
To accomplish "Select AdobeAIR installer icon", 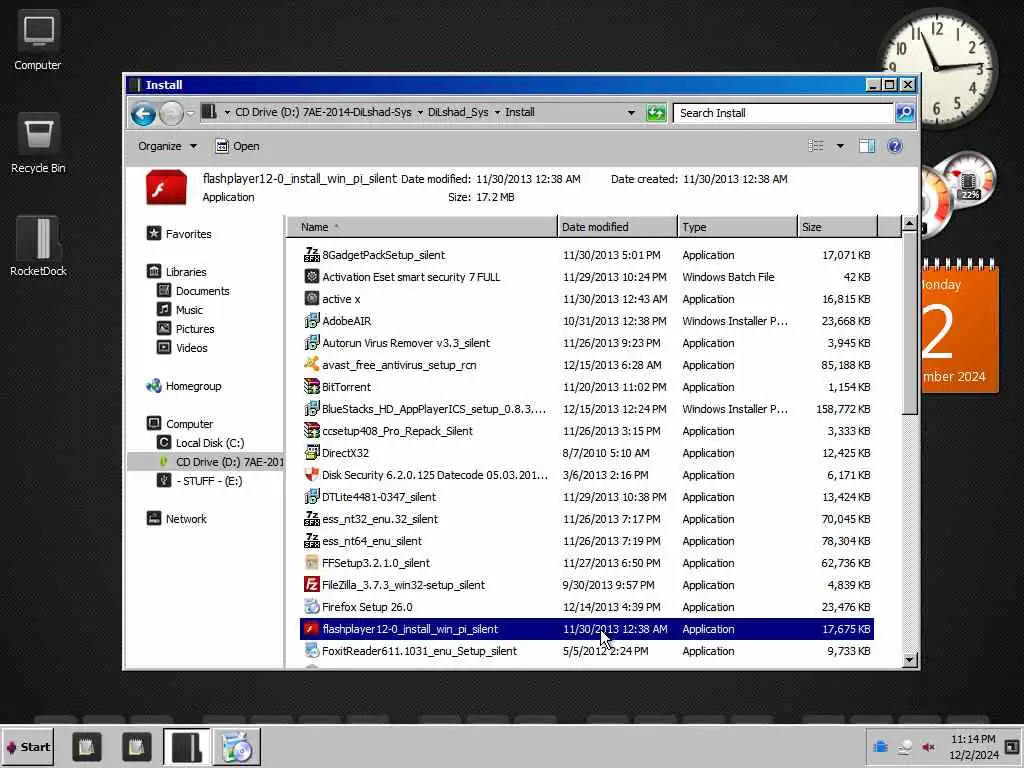I will coord(312,321).
